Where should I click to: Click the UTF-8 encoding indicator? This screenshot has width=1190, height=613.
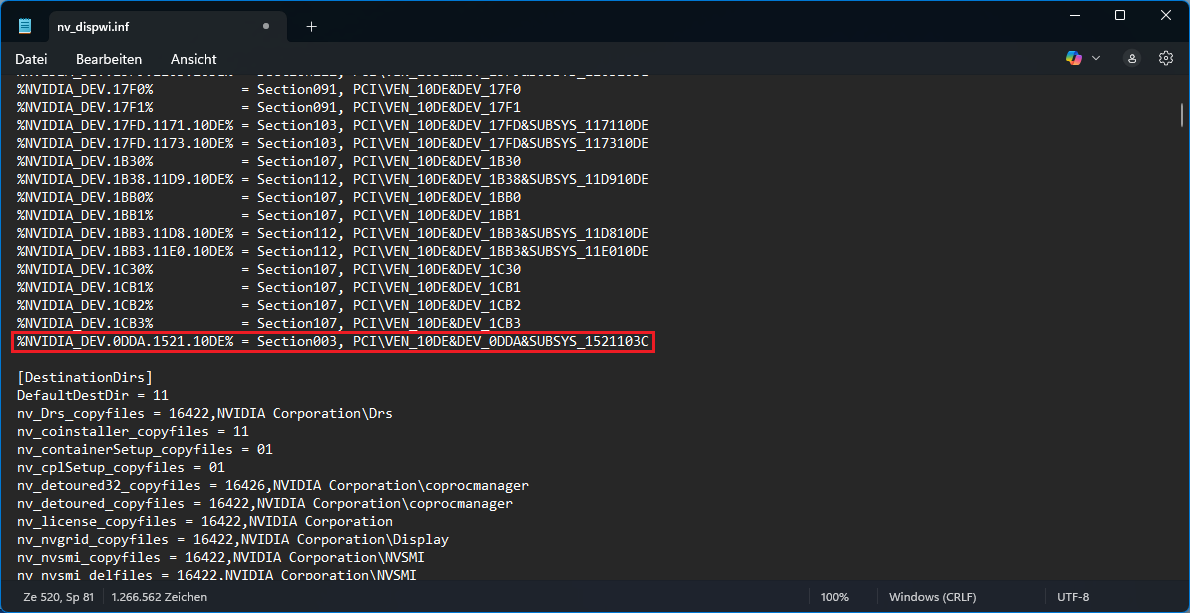tap(1072, 596)
